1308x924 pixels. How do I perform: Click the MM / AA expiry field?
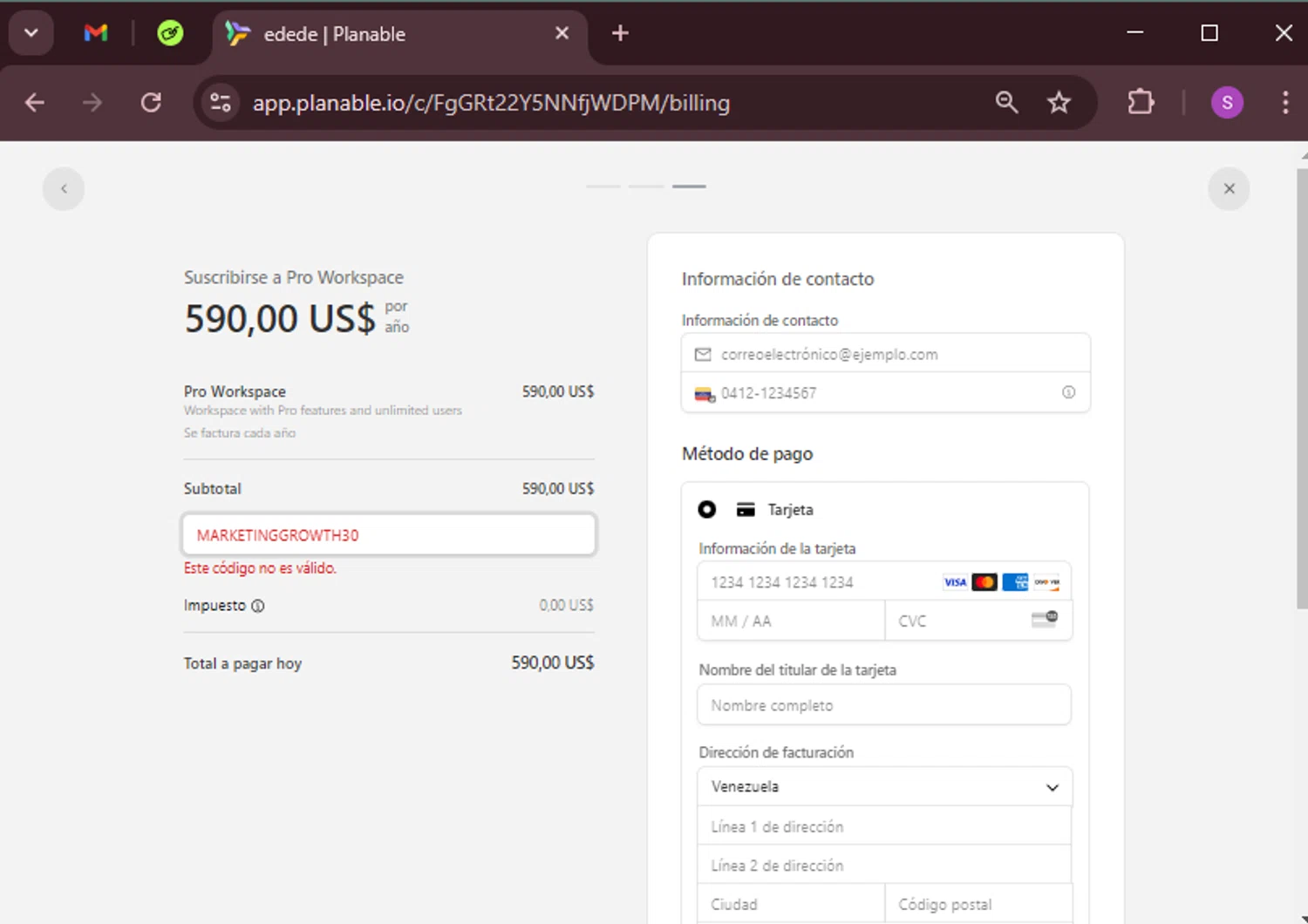[x=791, y=621]
